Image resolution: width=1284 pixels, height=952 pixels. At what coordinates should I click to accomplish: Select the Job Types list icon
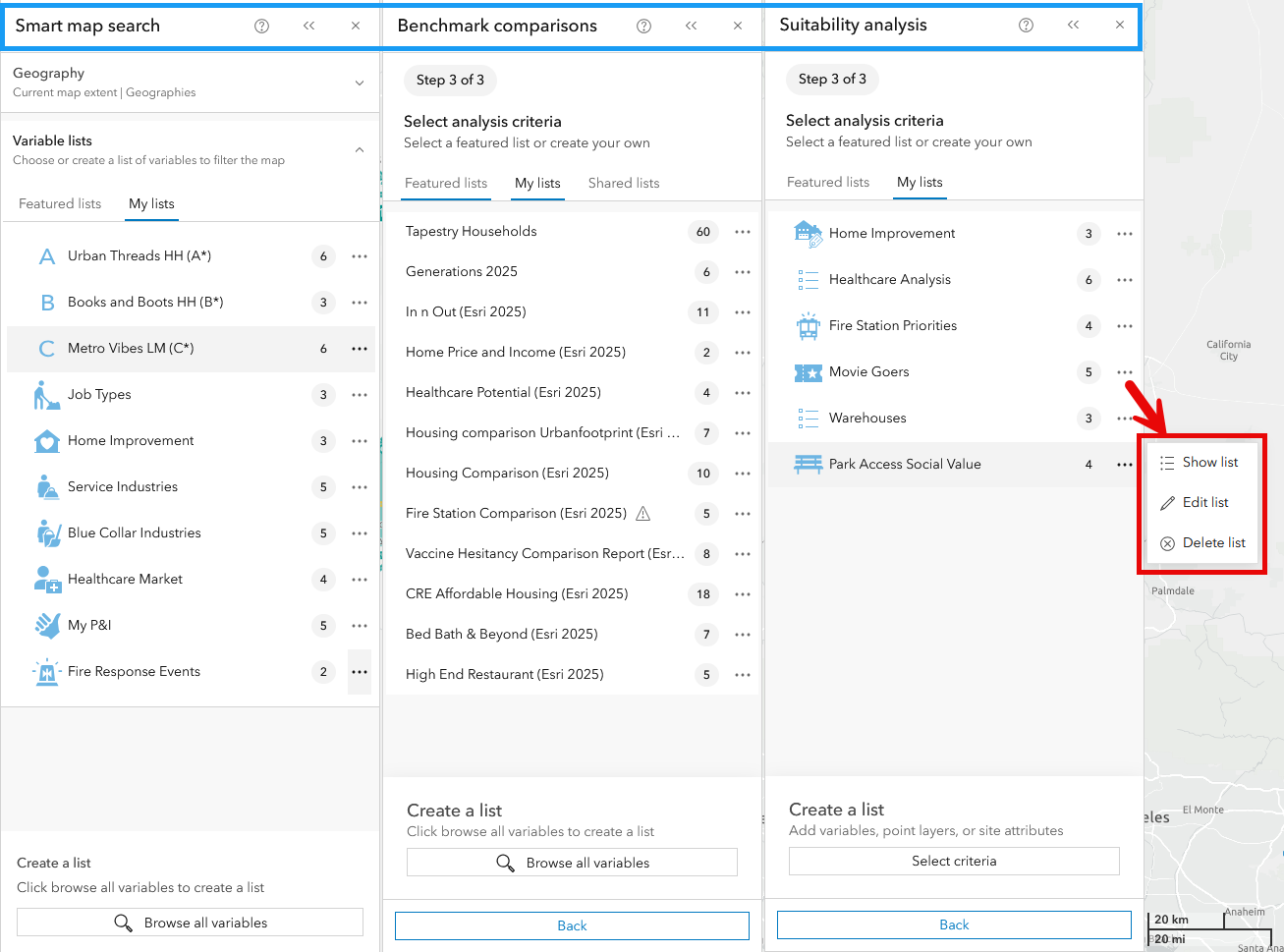45,394
